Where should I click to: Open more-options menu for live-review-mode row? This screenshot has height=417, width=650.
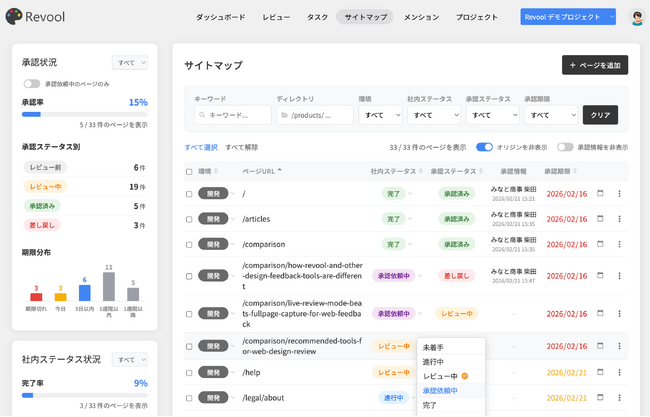coord(619,314)
